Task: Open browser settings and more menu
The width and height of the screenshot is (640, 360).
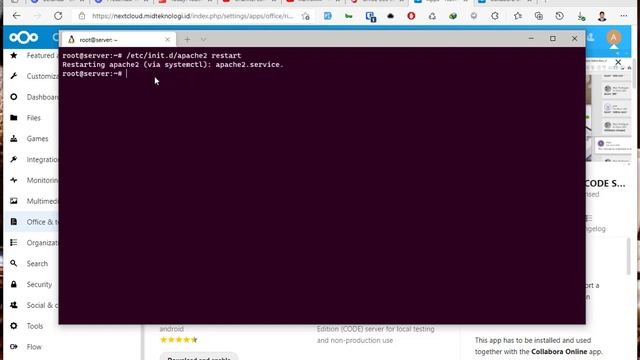Action: [x=624, y=16]
